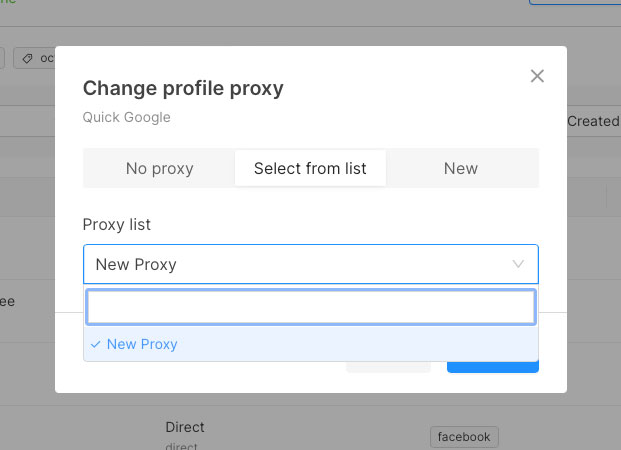Sort by the Created column header
Image resolution: width=621 pixels, height=450 pixels.
pyautogui.click(x=592, y=121)
